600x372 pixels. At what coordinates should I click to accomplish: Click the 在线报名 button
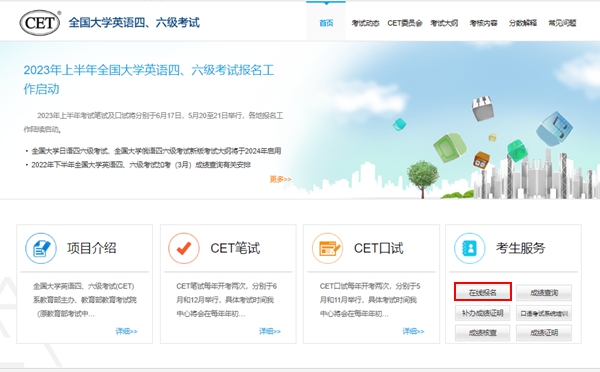tap(483, 292)
